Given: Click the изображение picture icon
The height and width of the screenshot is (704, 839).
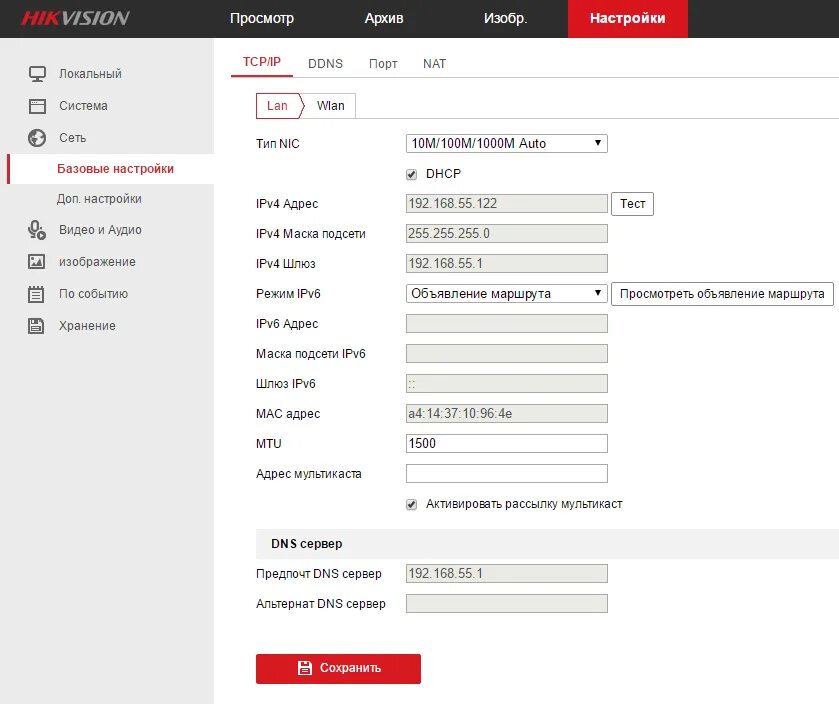Looking at the screenshot, I should [x=36, y=262].
